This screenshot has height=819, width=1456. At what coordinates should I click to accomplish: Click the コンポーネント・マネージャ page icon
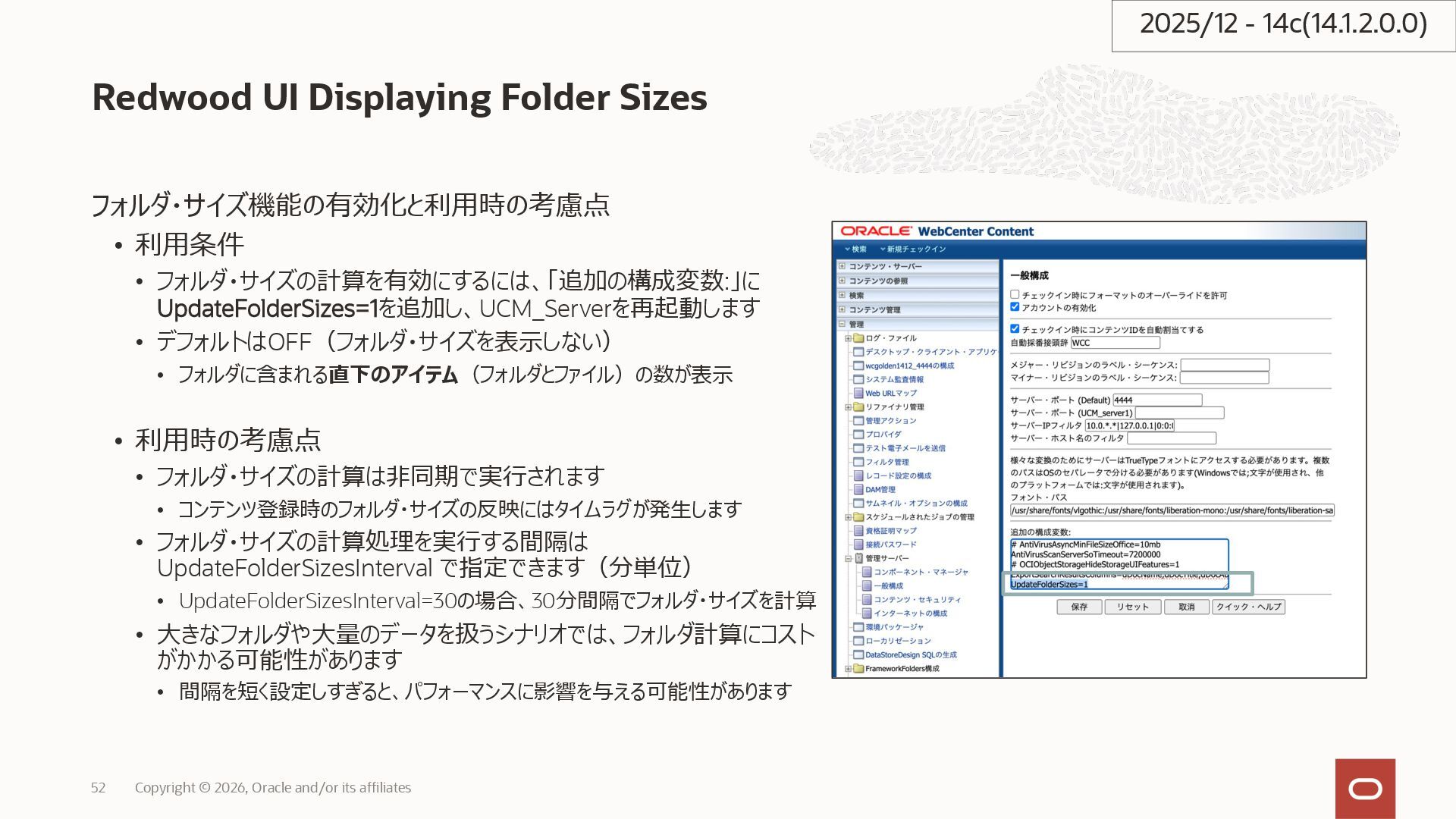point(867,573)
